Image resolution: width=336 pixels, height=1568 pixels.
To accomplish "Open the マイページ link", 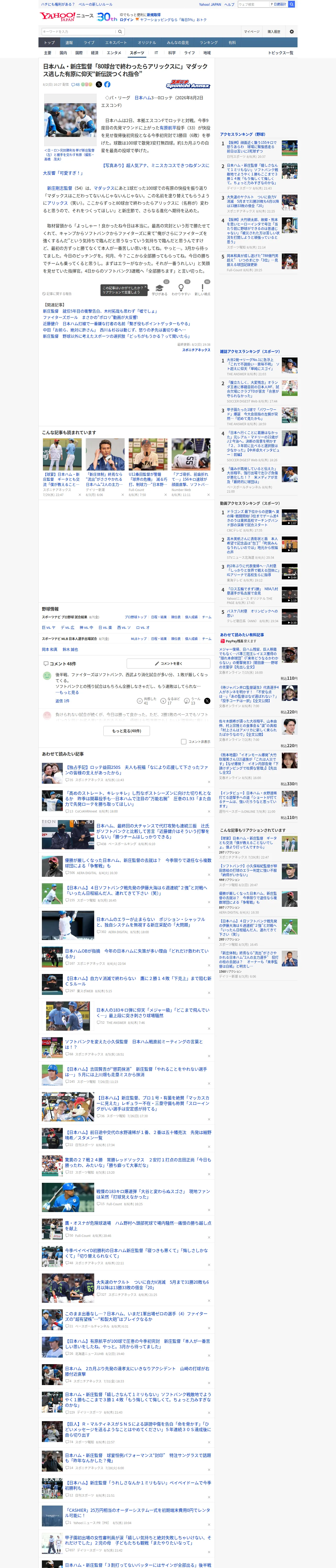I will pyautogui.click(x=251, y=32).
